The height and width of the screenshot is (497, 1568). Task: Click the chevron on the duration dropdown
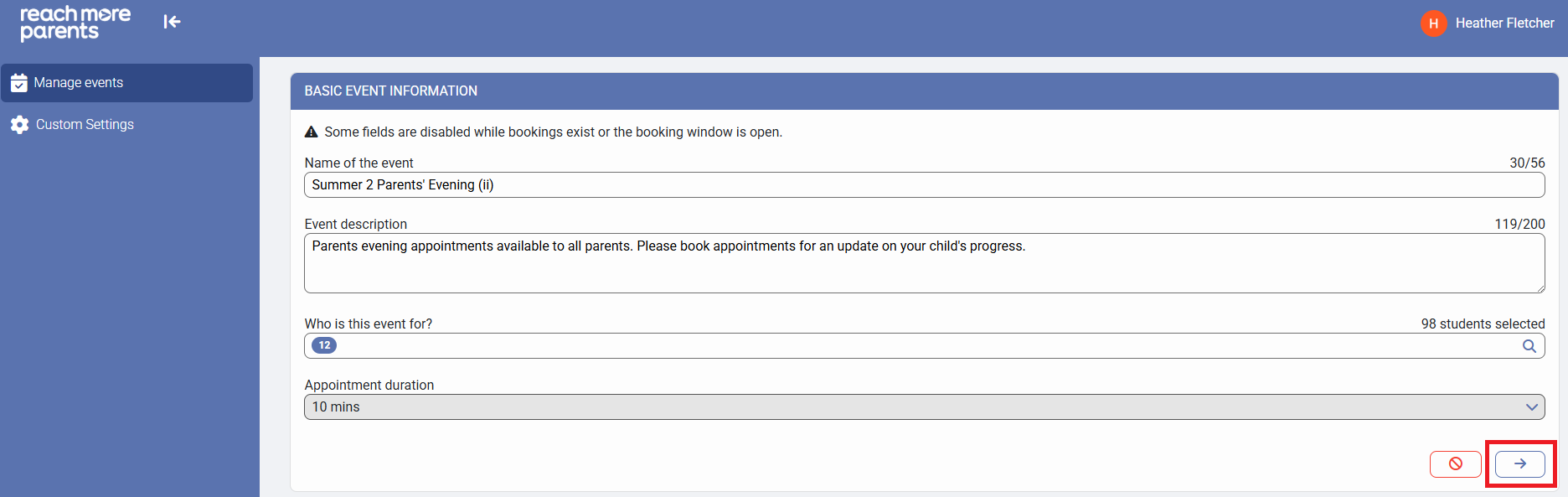tap(1531, 407)
